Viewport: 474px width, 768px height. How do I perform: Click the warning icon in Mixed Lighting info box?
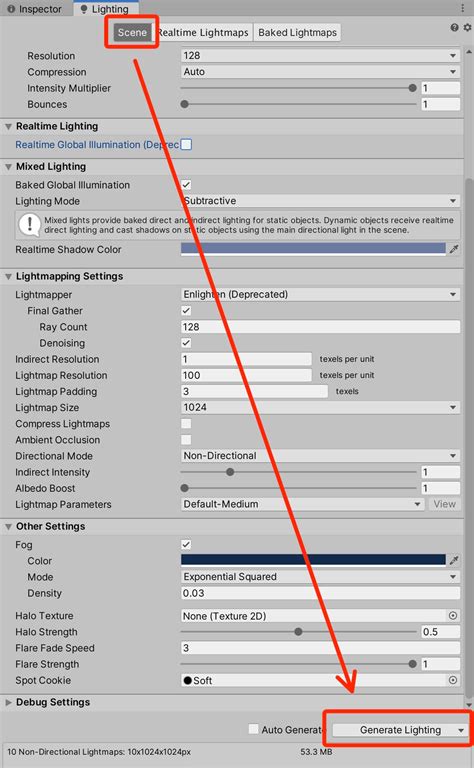coord(29,225)
